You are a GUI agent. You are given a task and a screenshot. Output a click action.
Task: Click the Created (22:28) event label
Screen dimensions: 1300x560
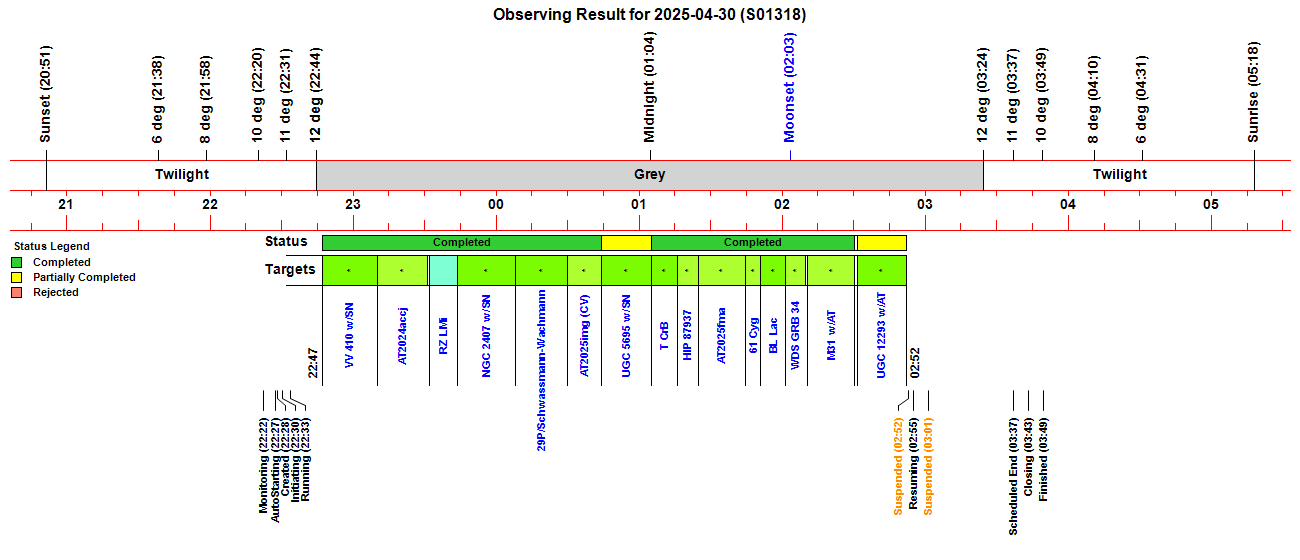[285, 457]
